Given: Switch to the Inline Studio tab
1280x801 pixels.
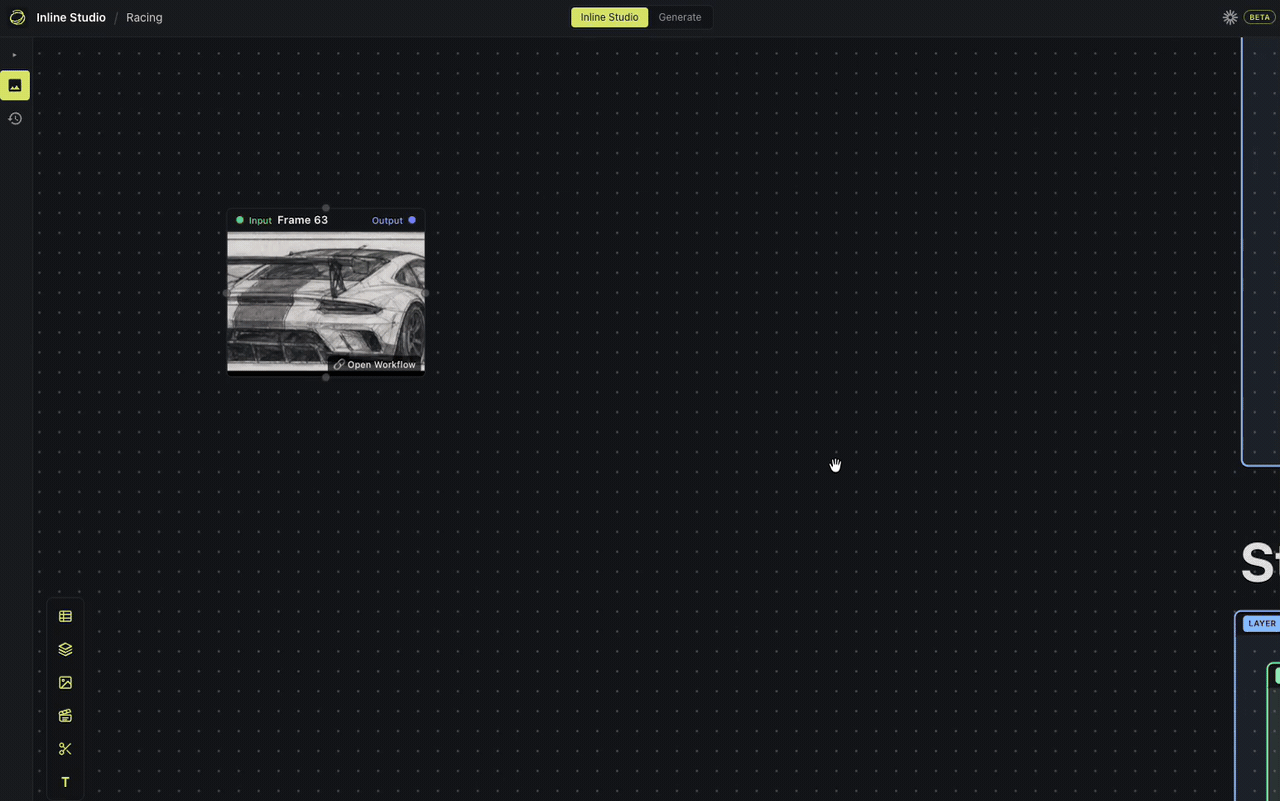Looking at the screenshot, I should (609, 17).
